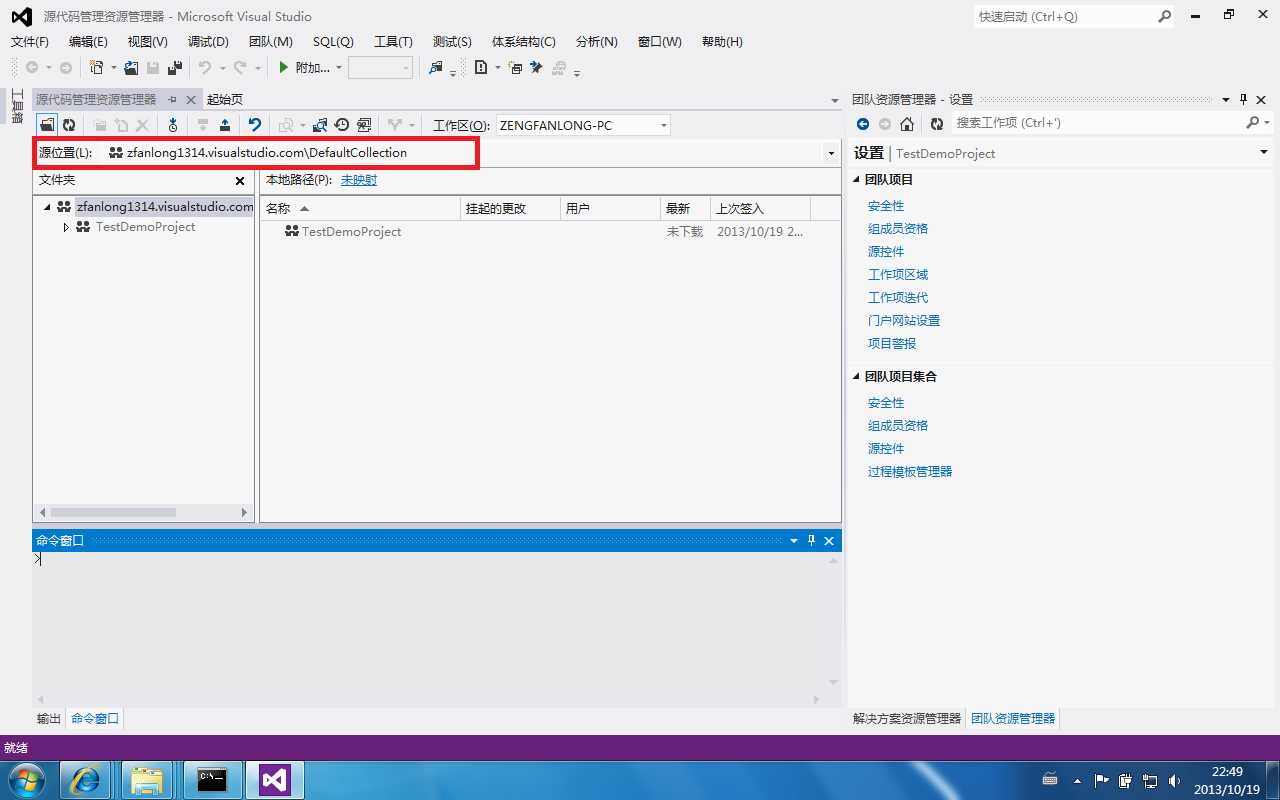Screen dimensions: 1280x800
Task: Open 安全性 under 团队项目
Action: (x=886, y=206)
